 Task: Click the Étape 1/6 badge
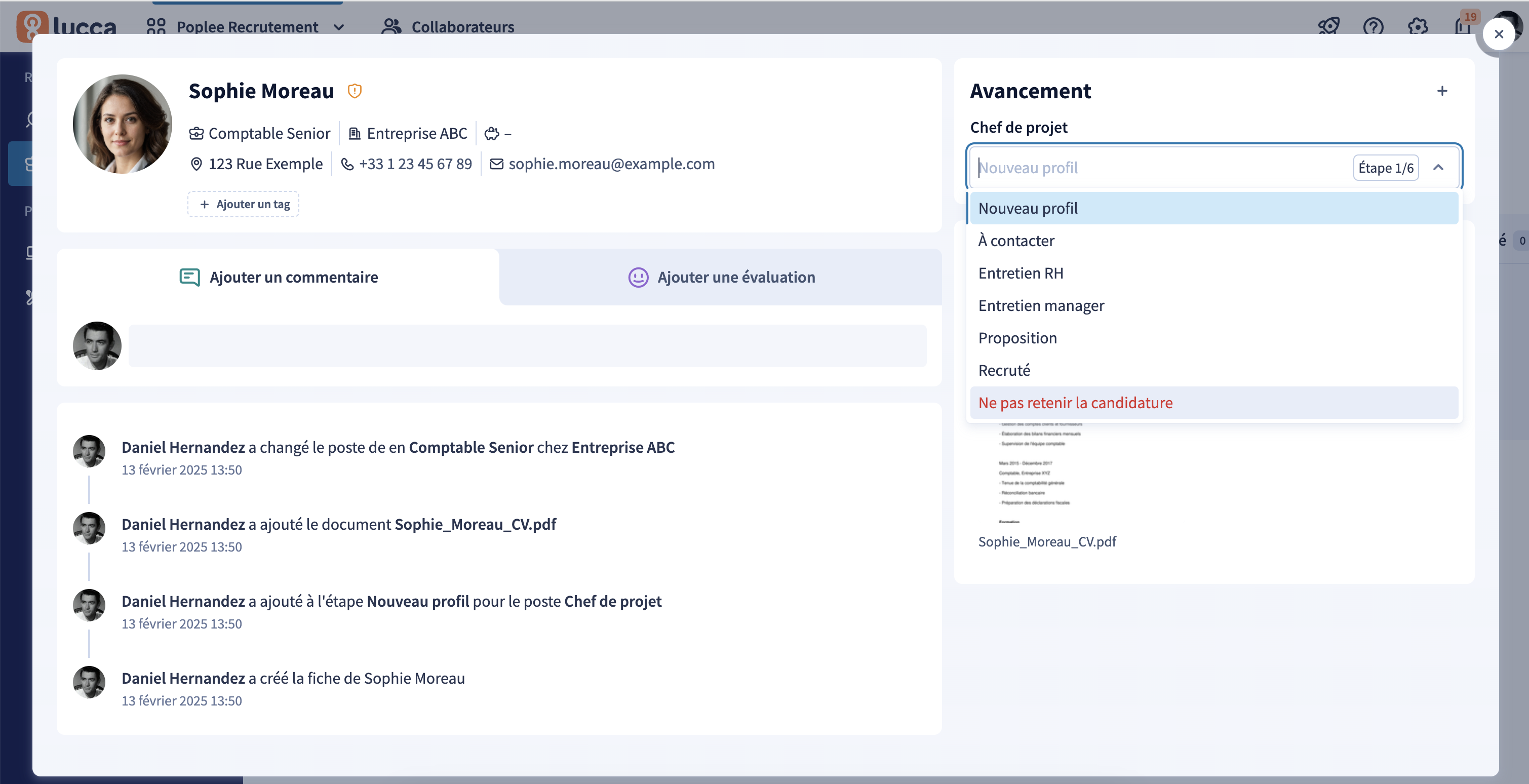(1385, 167)
